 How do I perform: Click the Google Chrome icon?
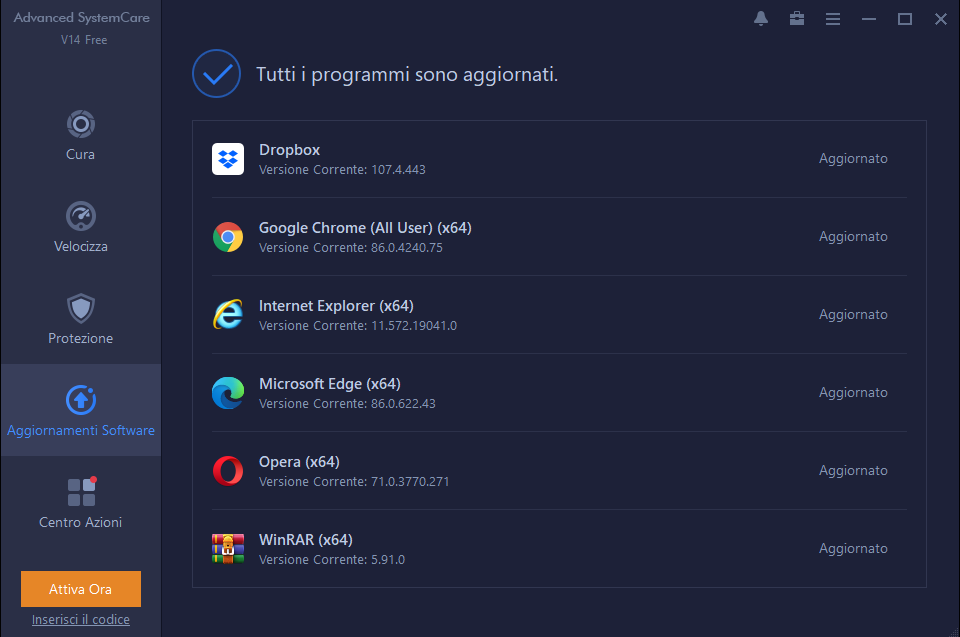[228, 237]
